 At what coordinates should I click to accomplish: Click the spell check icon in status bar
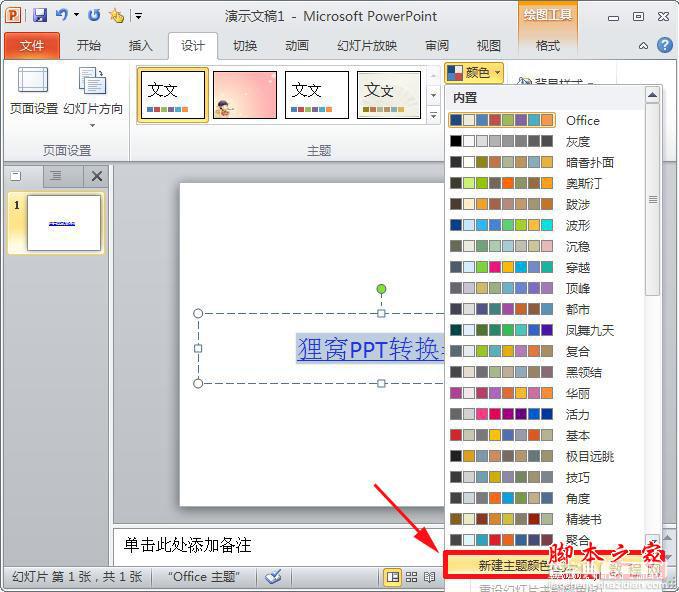coord(273,577)
